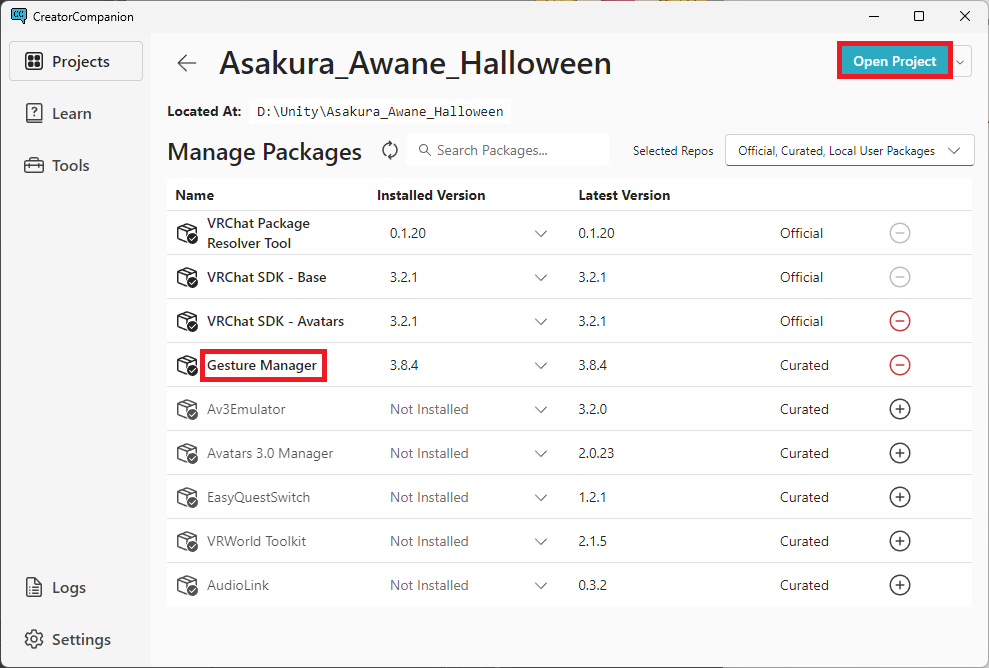Viewport: 989px width, 668px height.
Task: Click the Search Packages input field
Action: (510, 150)
